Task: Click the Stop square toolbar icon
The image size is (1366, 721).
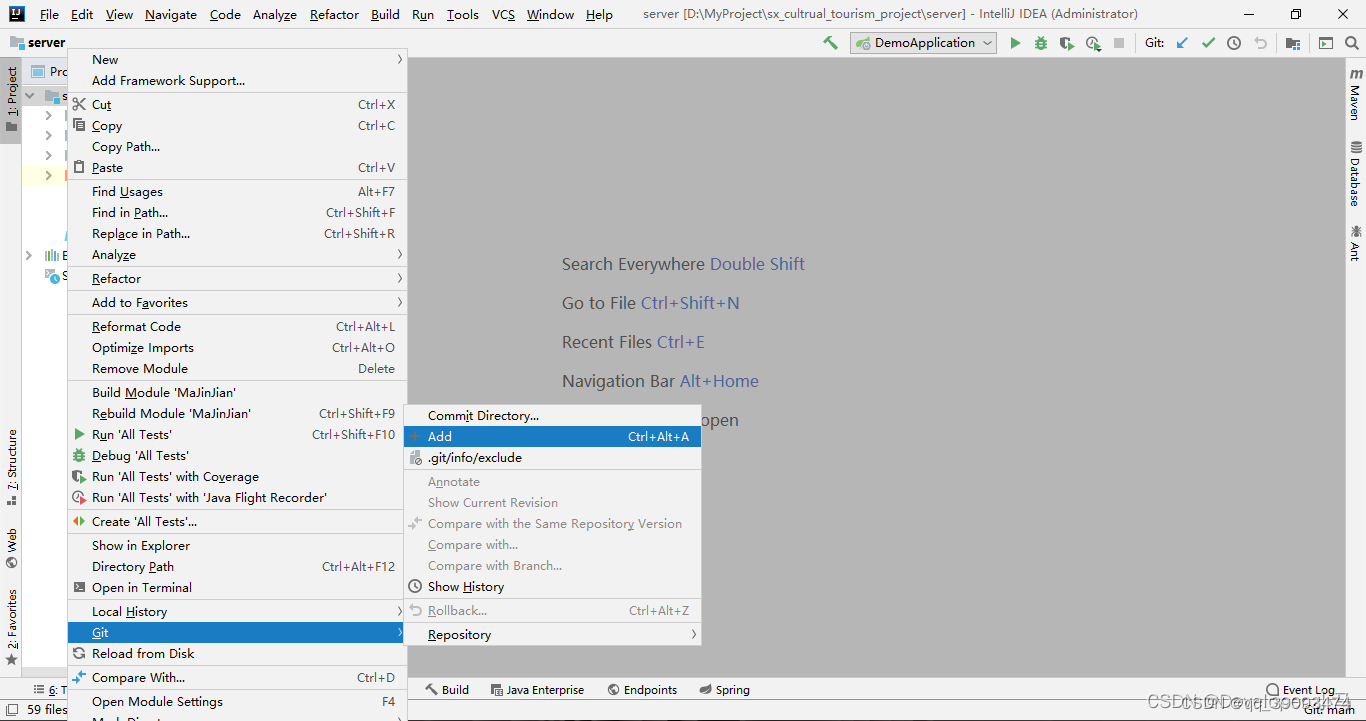Action: (1119, 43)
